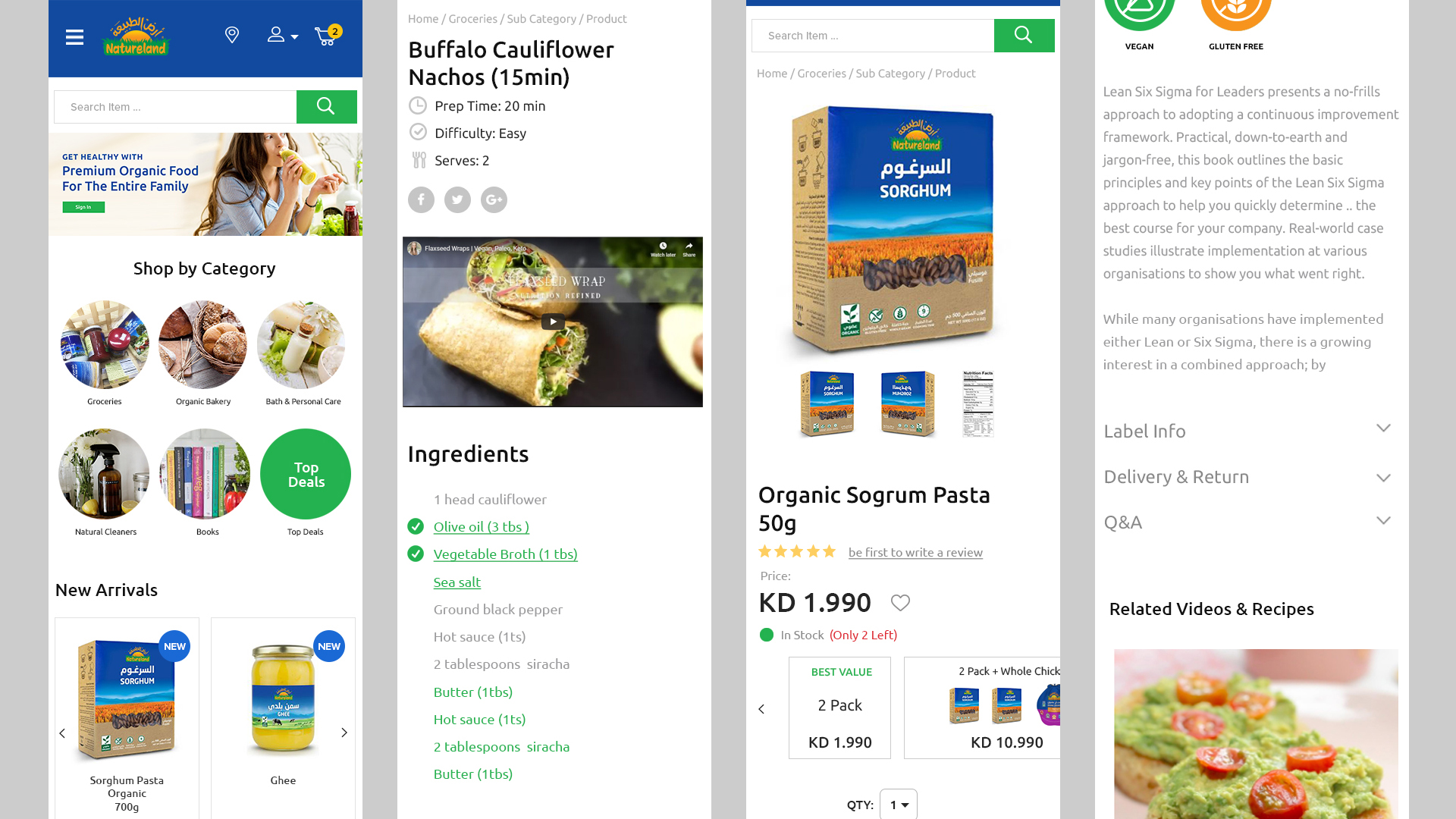1456x819 pixels.
Task: Expand the Label Info section
Action: pyautogui.click(x=1247, y=431)
